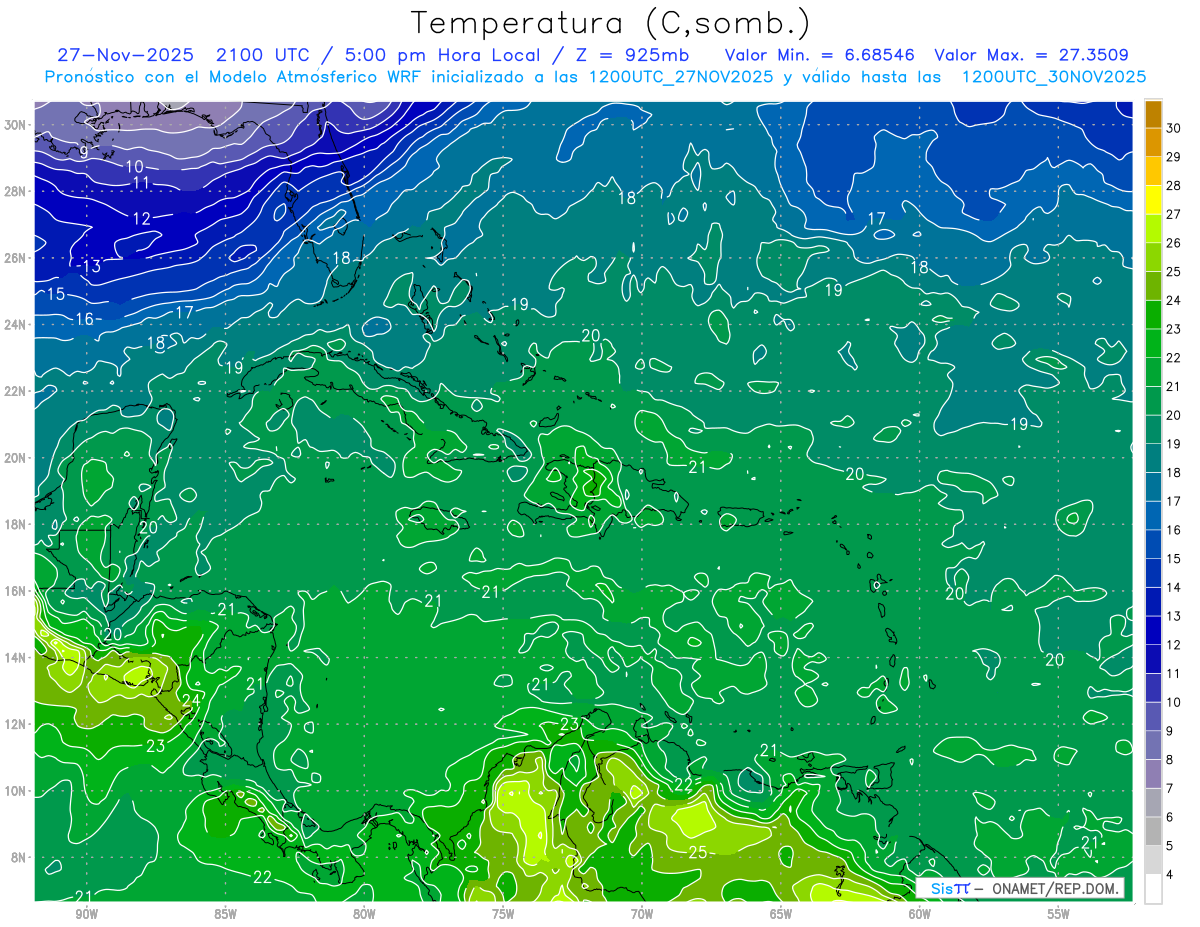Pick the white legend swatch below 4
The image size is (1200, 927).
click(x=1153, y=889)
